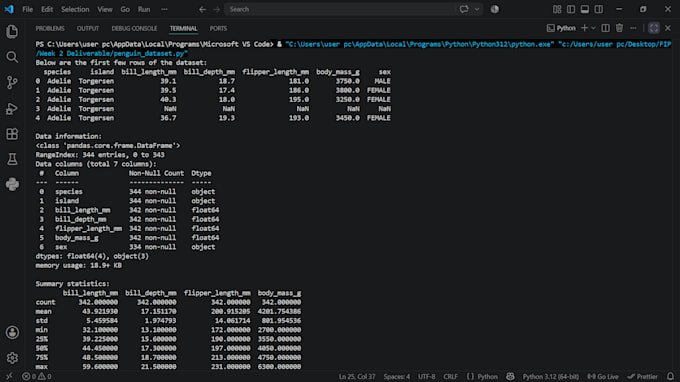Open the Selection menu
Viewport: 680px width, 382px height.
[x=75, y=9]
